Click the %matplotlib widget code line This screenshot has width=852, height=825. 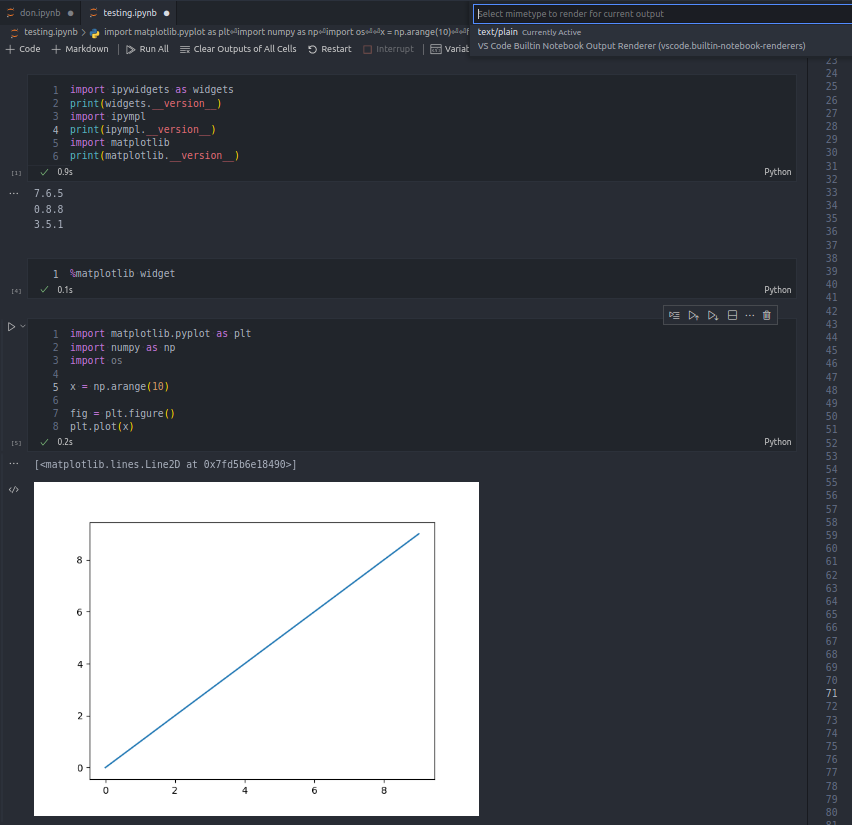tap(122, 273)
